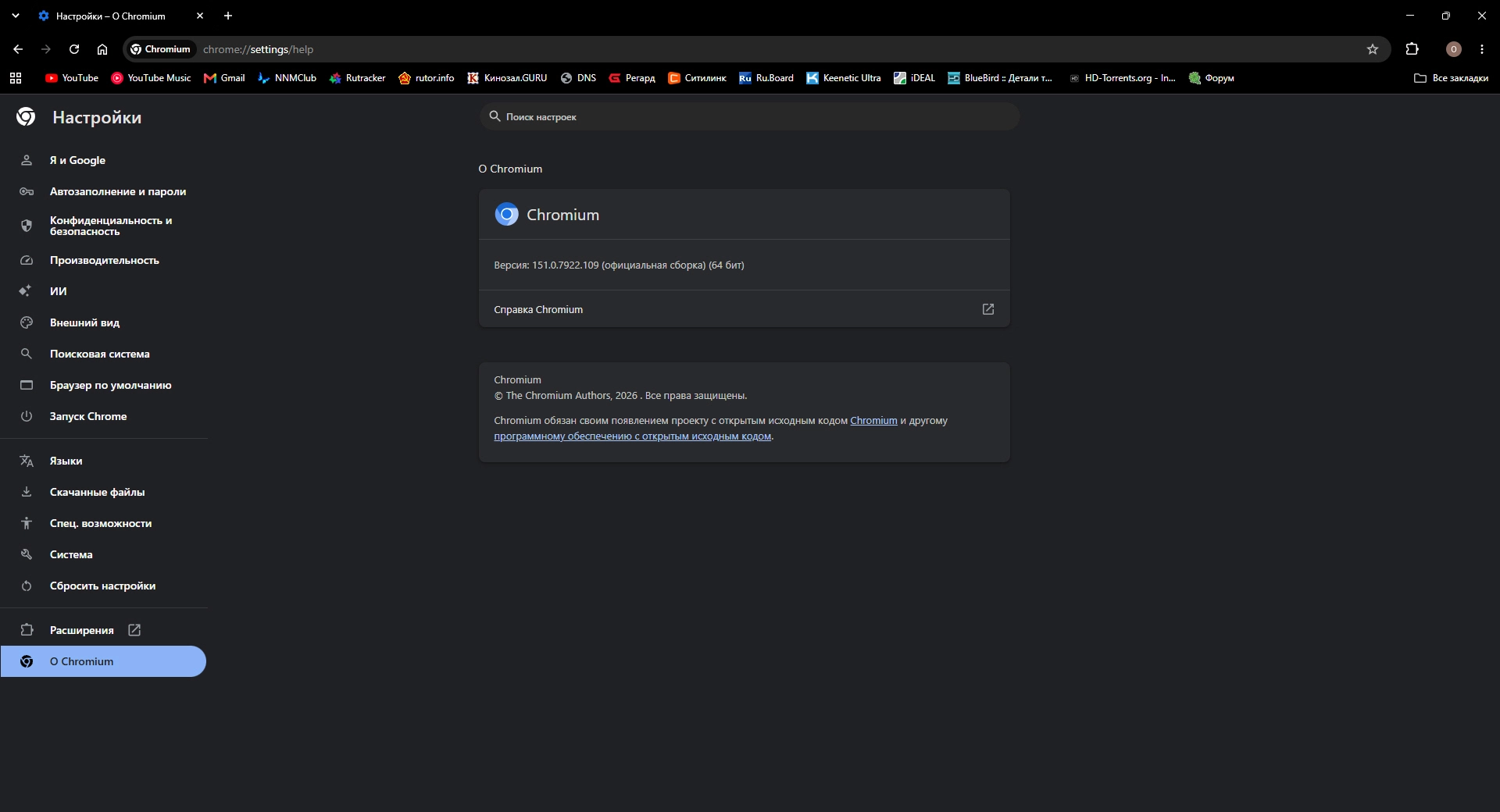This screenshot has width=1500, height=812.
Task: Open Скачанные файлы settings section
Action: (x=103, y=492)
